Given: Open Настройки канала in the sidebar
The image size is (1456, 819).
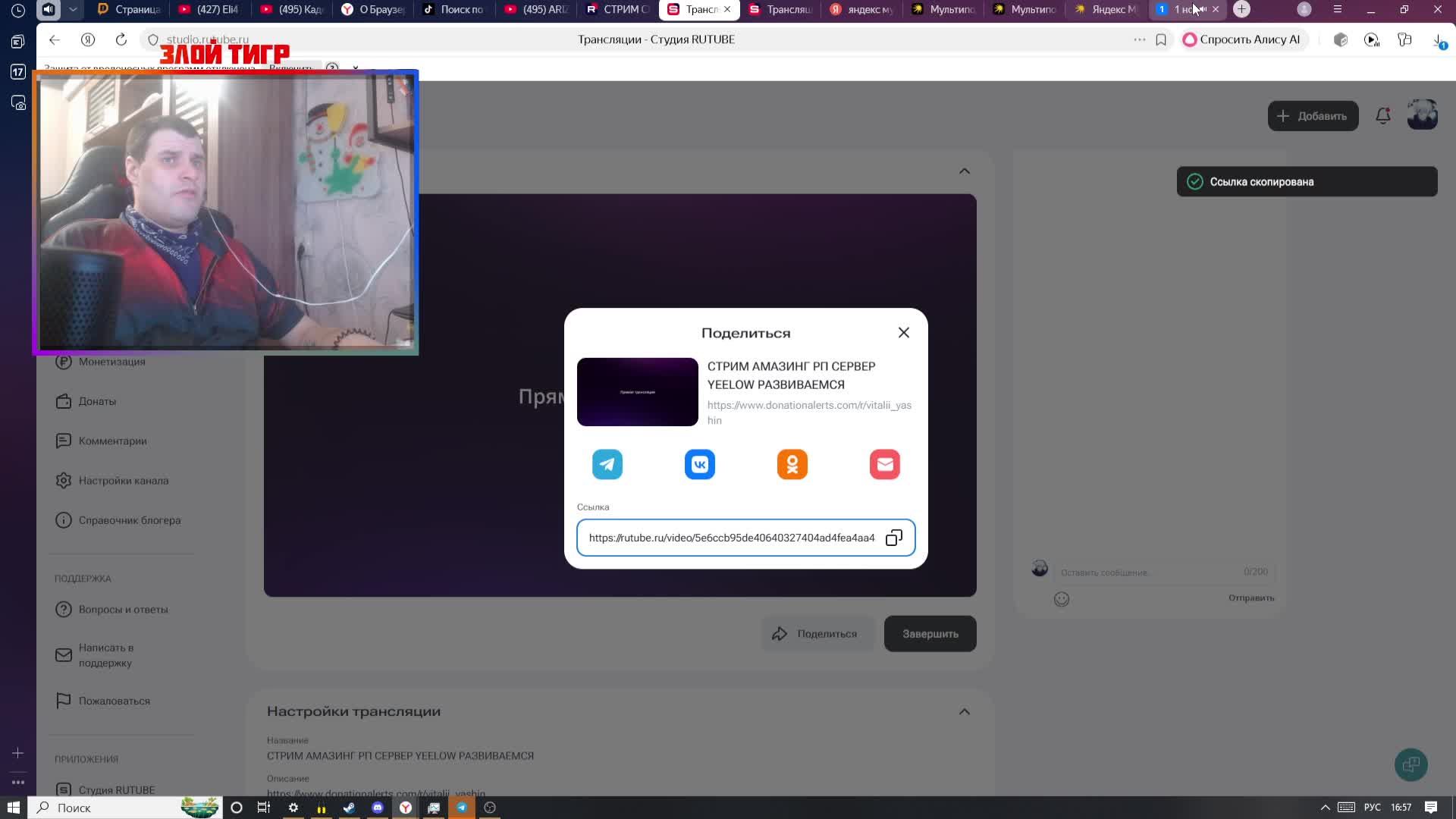Looking at the screenshot, I should (x=123, y=481).
